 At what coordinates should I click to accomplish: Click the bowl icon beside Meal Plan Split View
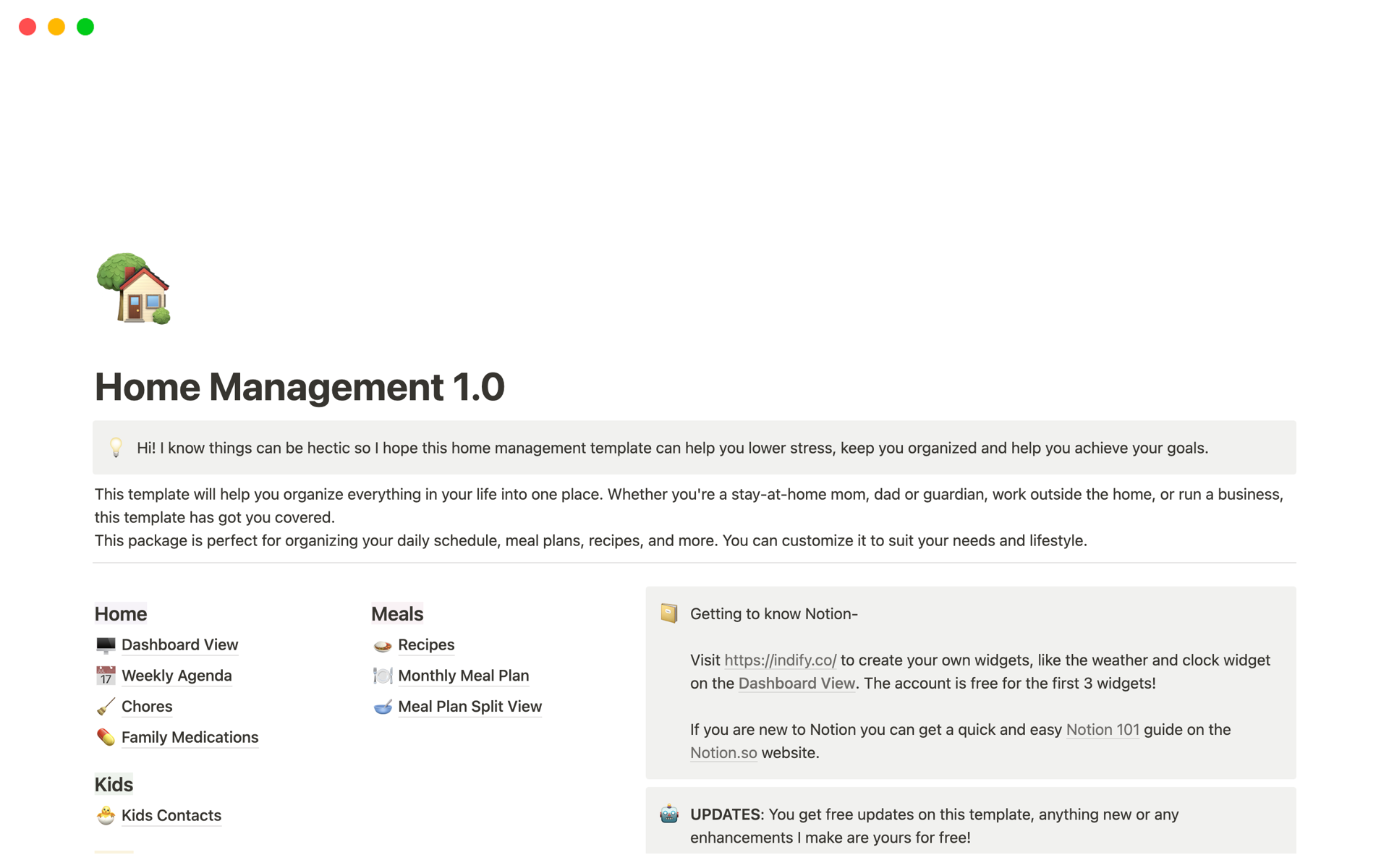(382, 707)
